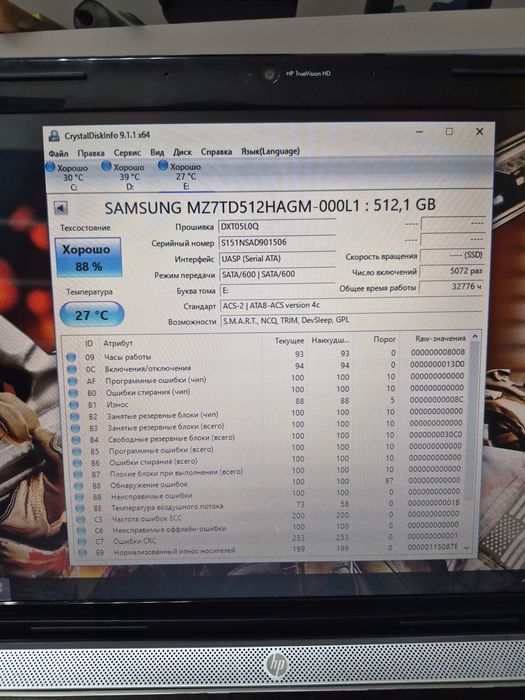
Task: Click status icon for B7 Плохие блоки при выполнении
Action: pyautogui.click(x=78, y=474)
